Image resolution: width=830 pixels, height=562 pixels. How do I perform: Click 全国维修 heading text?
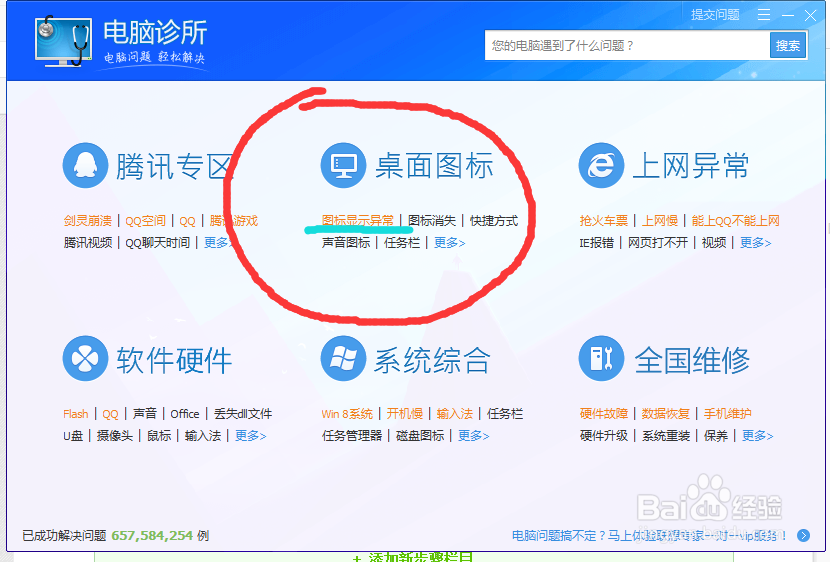click(x=692, y=360)
